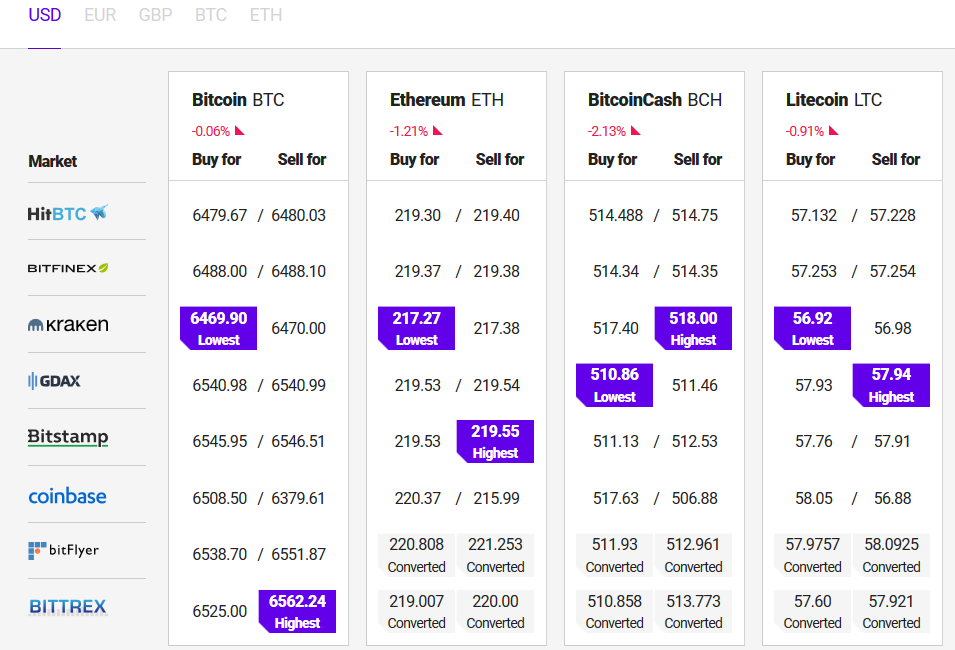Click the Kraken exchange logo

pyautogui.click(x=68, y=325)
